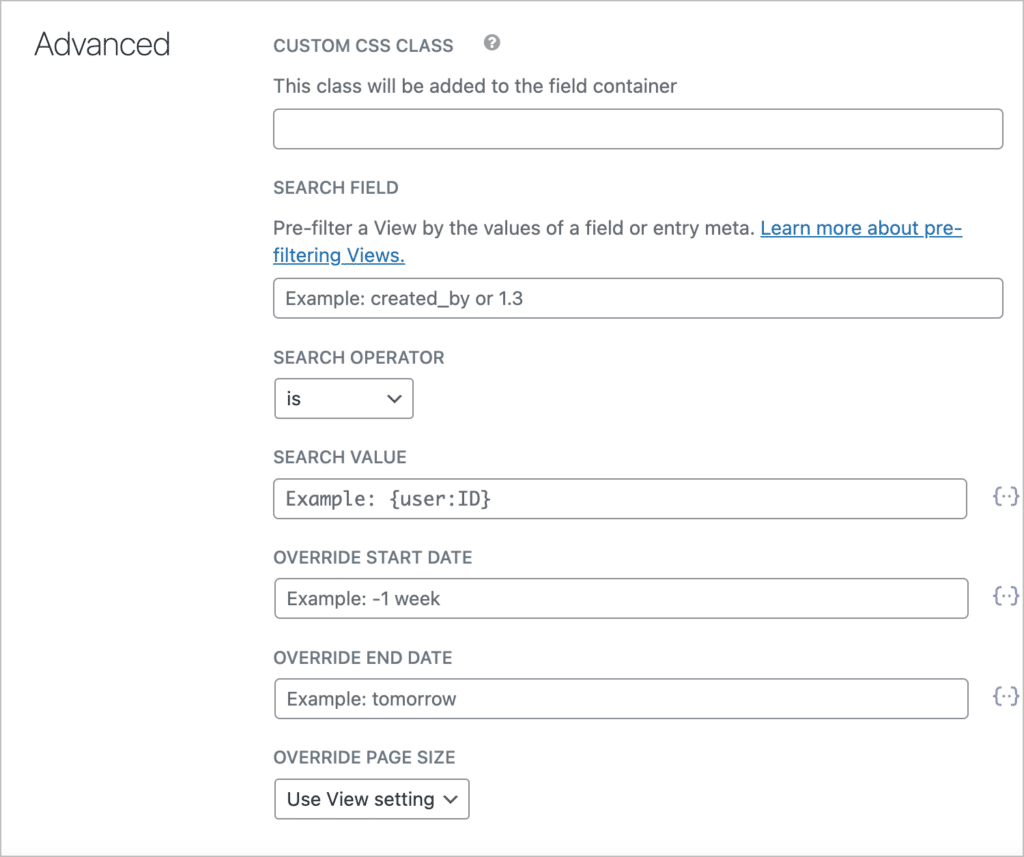Click the 'OVERRIDE PAGE SIZE' label
Viewport: 1024px width, 857px height.
(x=364, y=758)
